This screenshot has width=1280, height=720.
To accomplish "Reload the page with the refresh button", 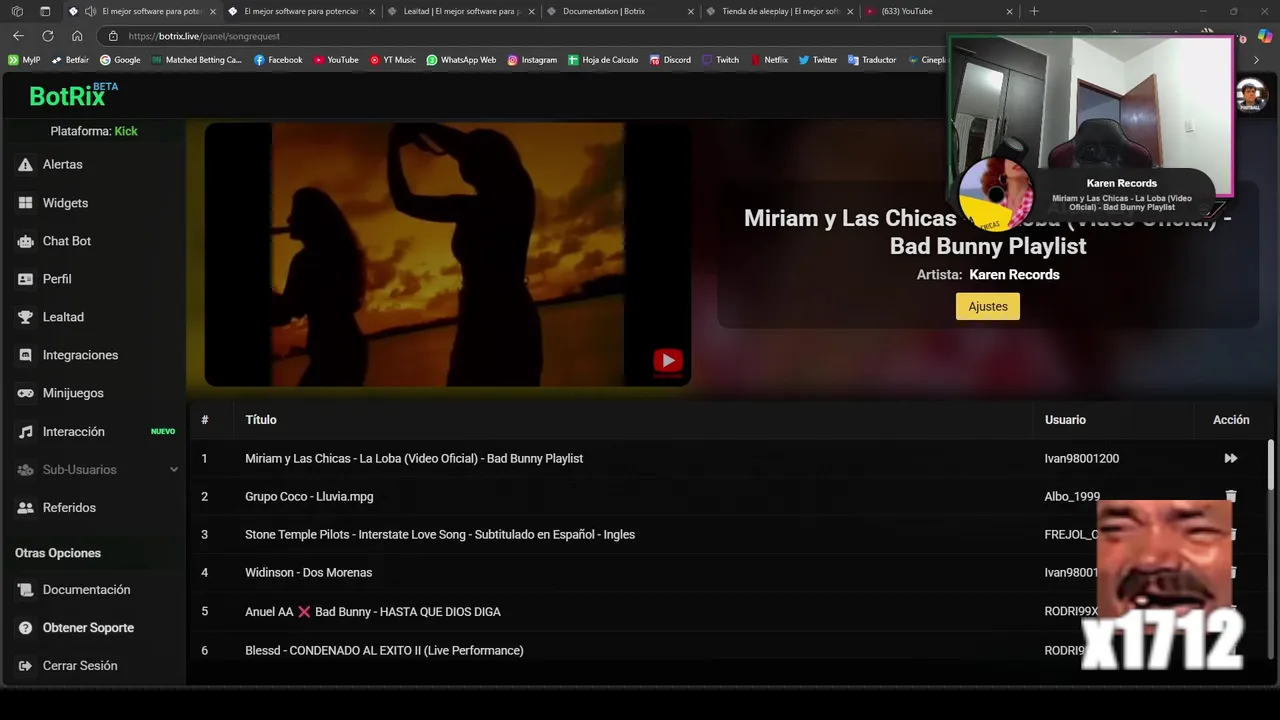I will click(47, 36).
